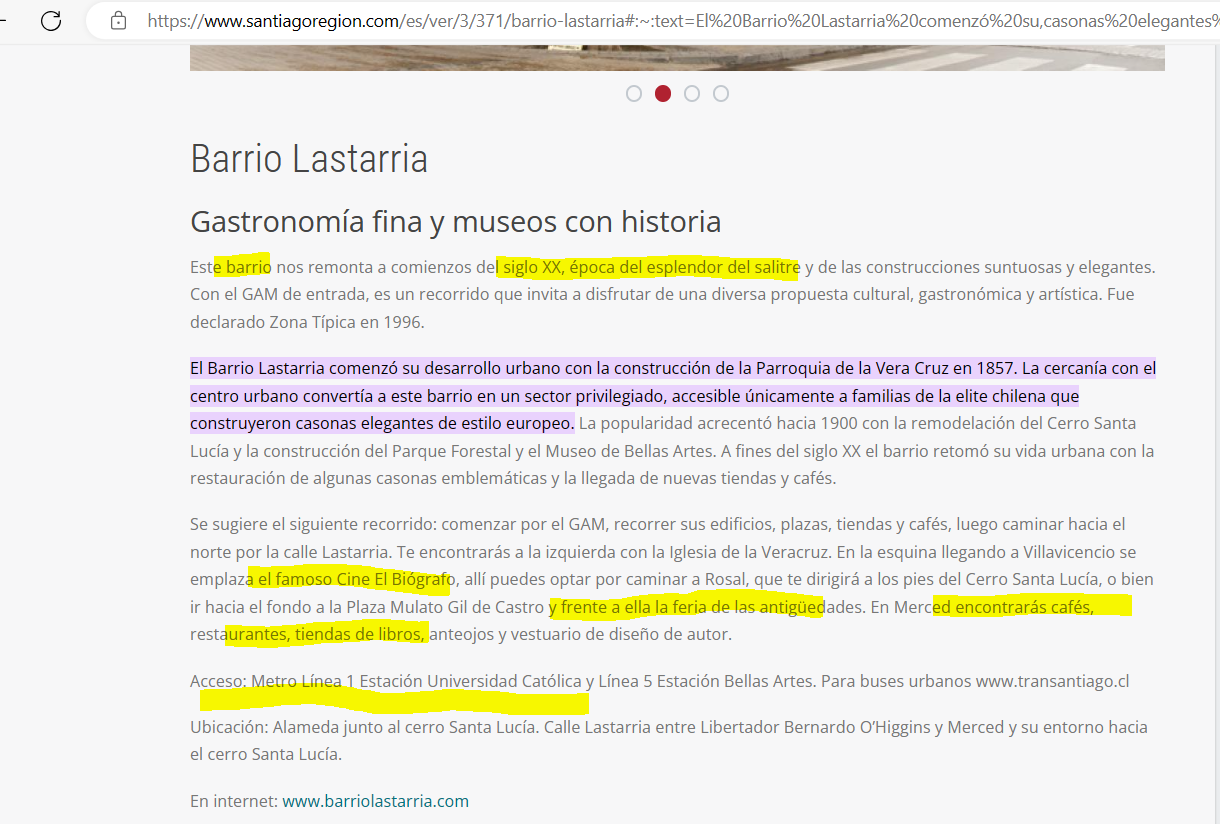Reload the page with the refresh icon

pos(51,20)
